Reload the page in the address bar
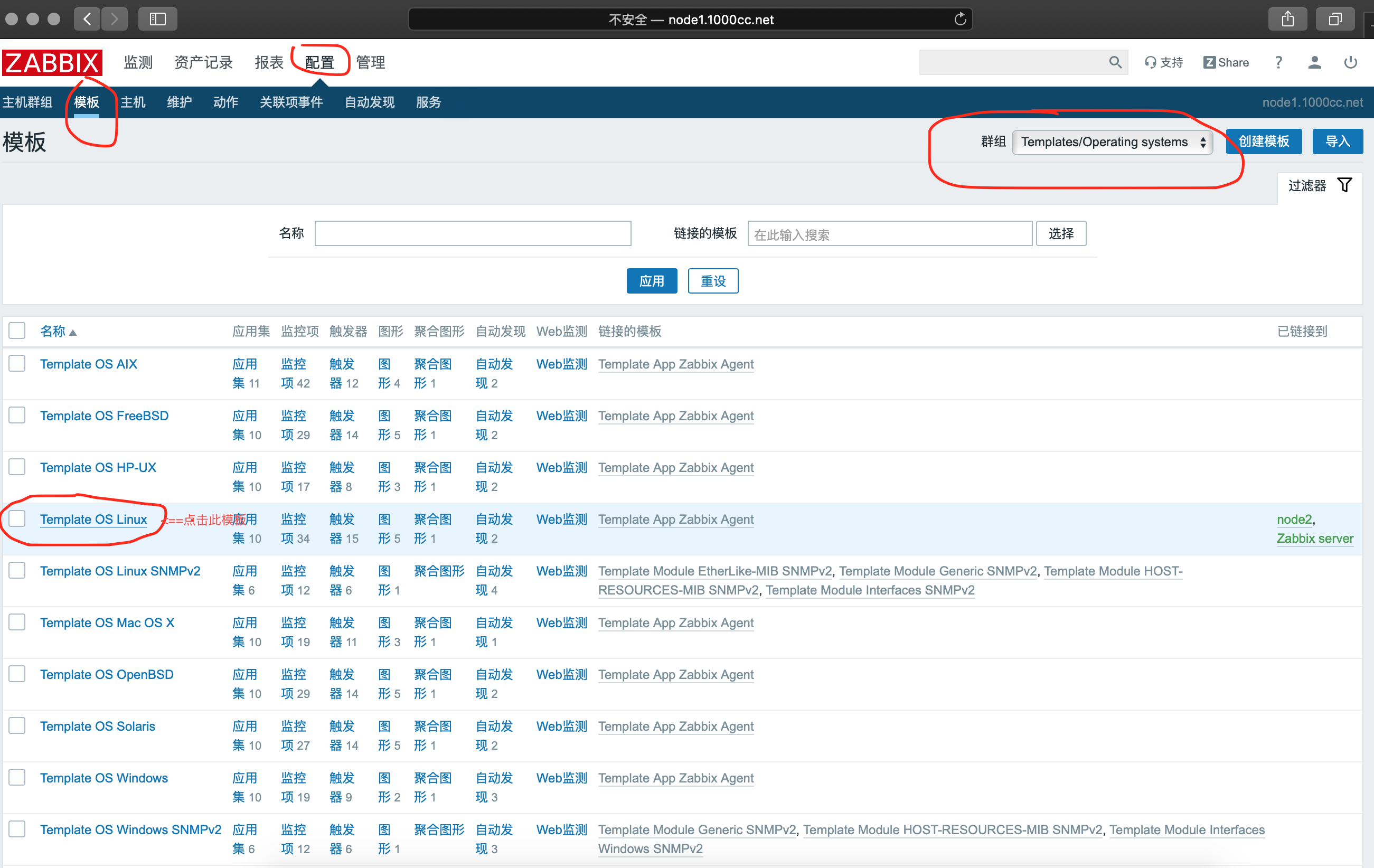This screenshot has height=868, width=1374. pyautogui.click(x=960, y=20)
